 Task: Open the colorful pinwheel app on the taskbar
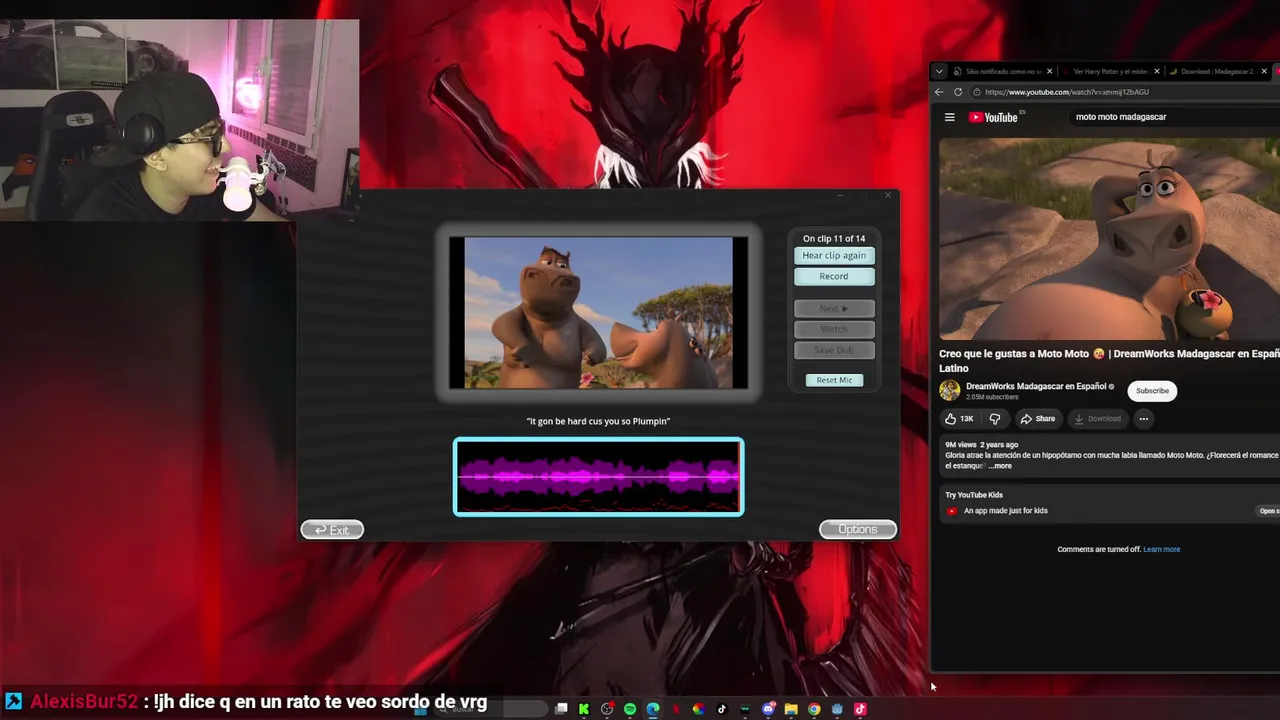(x=698, y=709)
